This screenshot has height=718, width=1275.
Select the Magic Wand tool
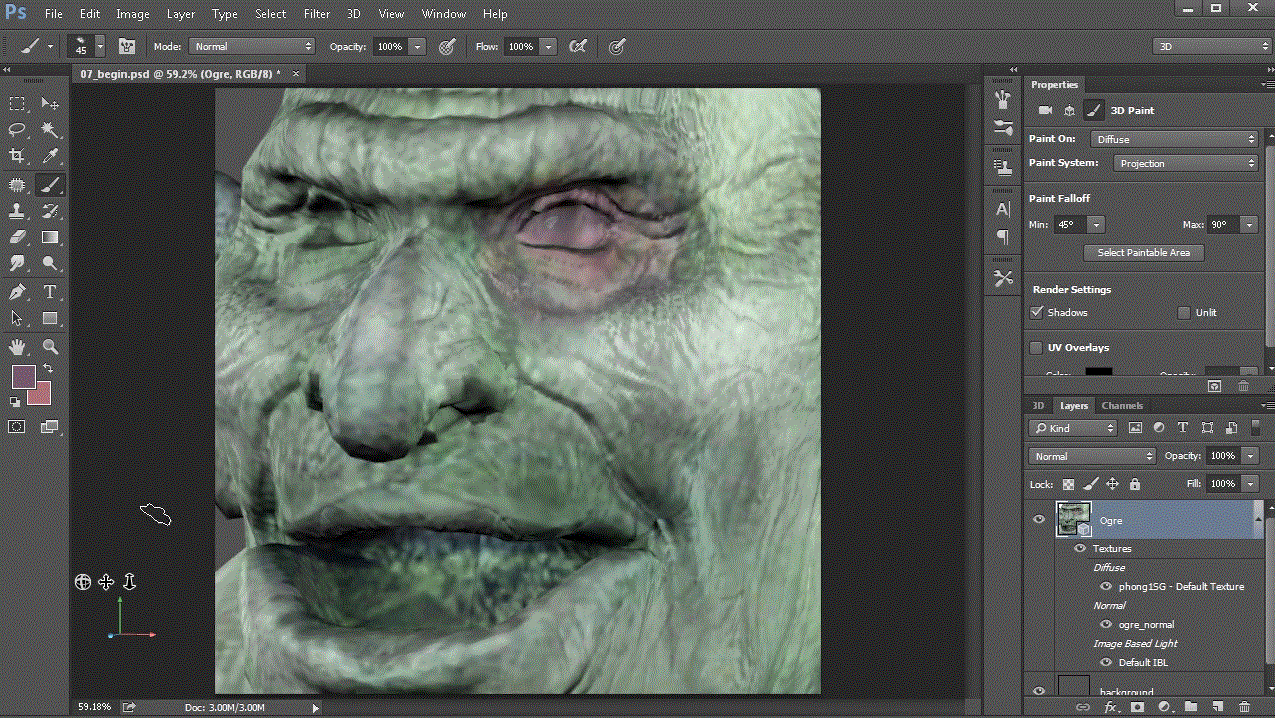click(x=50, y=130)
